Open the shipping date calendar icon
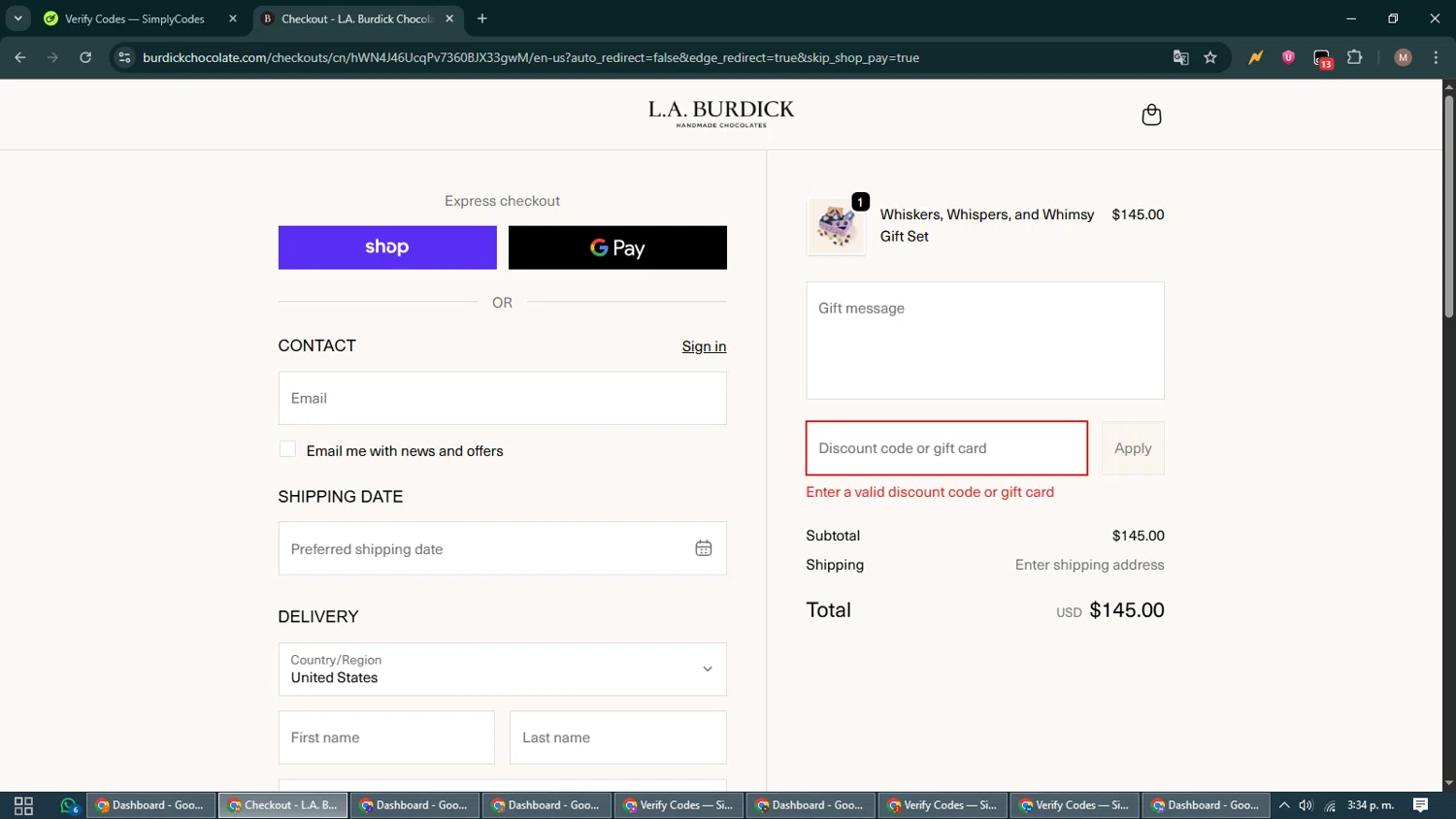Screen dimensions: 1456x819 click(704, 548)
